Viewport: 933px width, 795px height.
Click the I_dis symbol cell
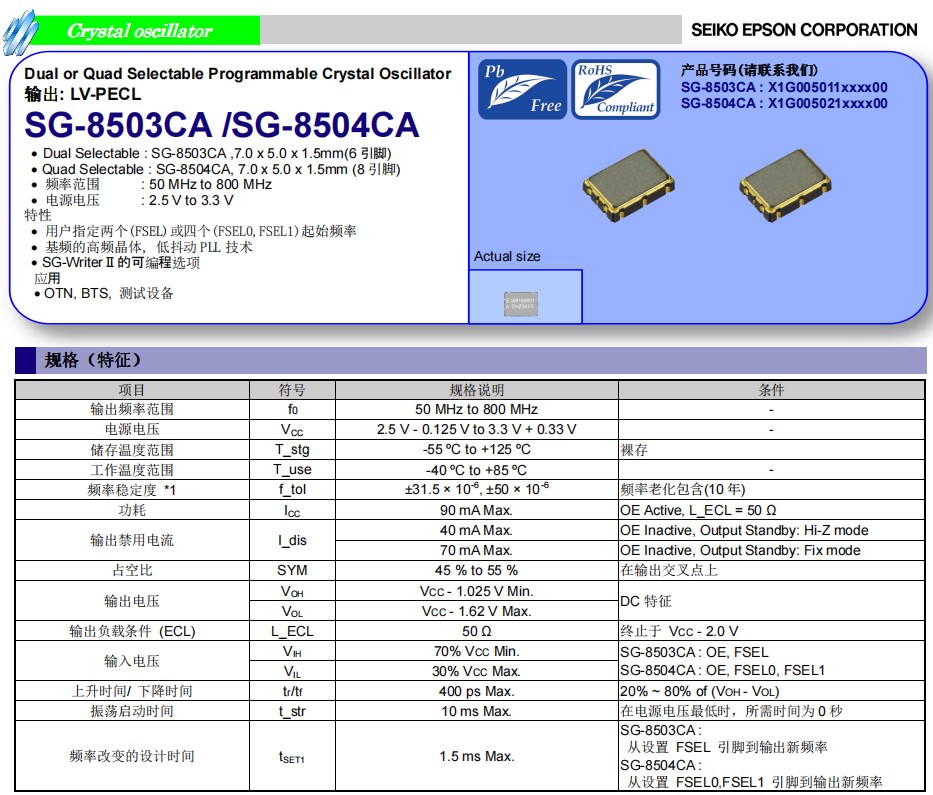pyautogui.click(x=292, y=540)
